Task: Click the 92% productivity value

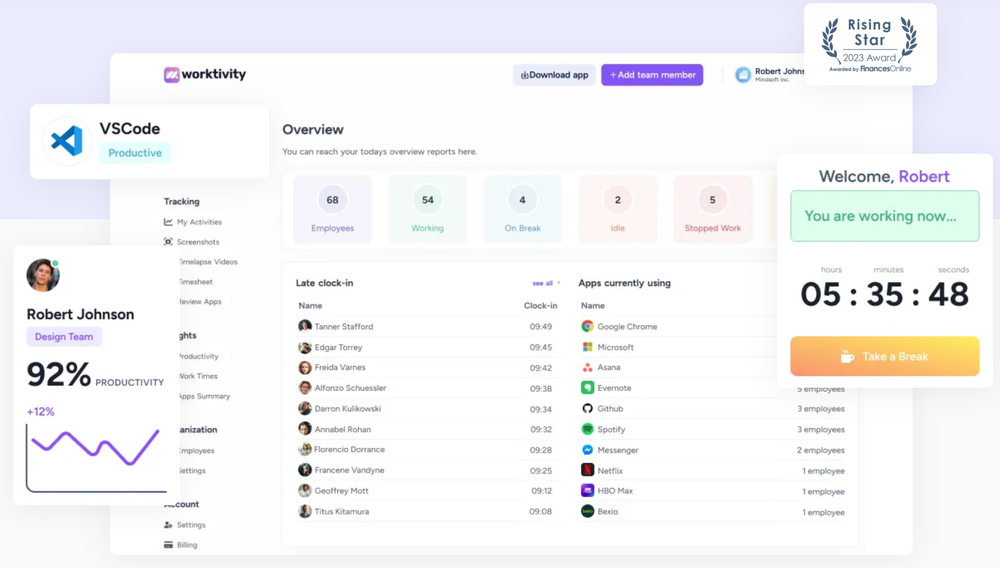Action: click(59, 374)
